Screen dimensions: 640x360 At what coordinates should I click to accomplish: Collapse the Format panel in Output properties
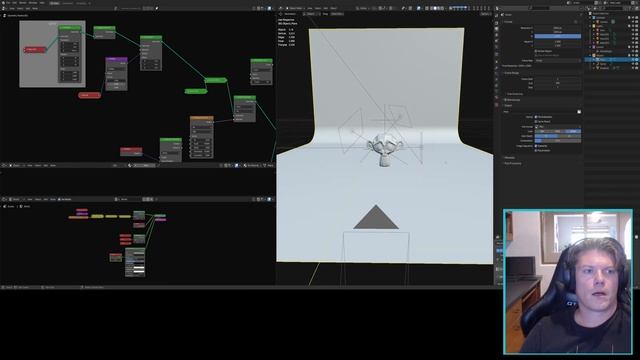508,22
